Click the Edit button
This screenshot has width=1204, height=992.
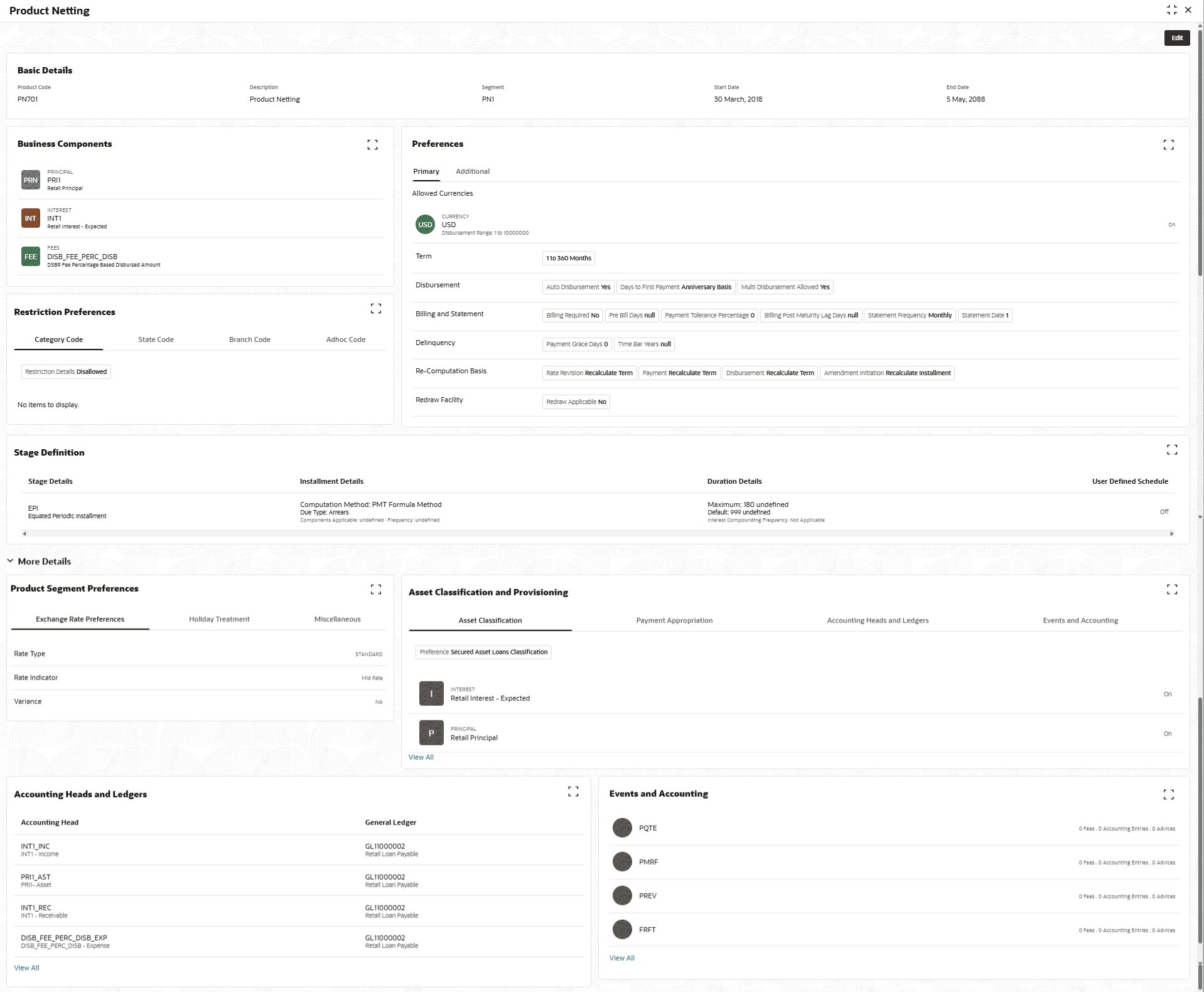pyautogui.click(x=1176, y=38)
